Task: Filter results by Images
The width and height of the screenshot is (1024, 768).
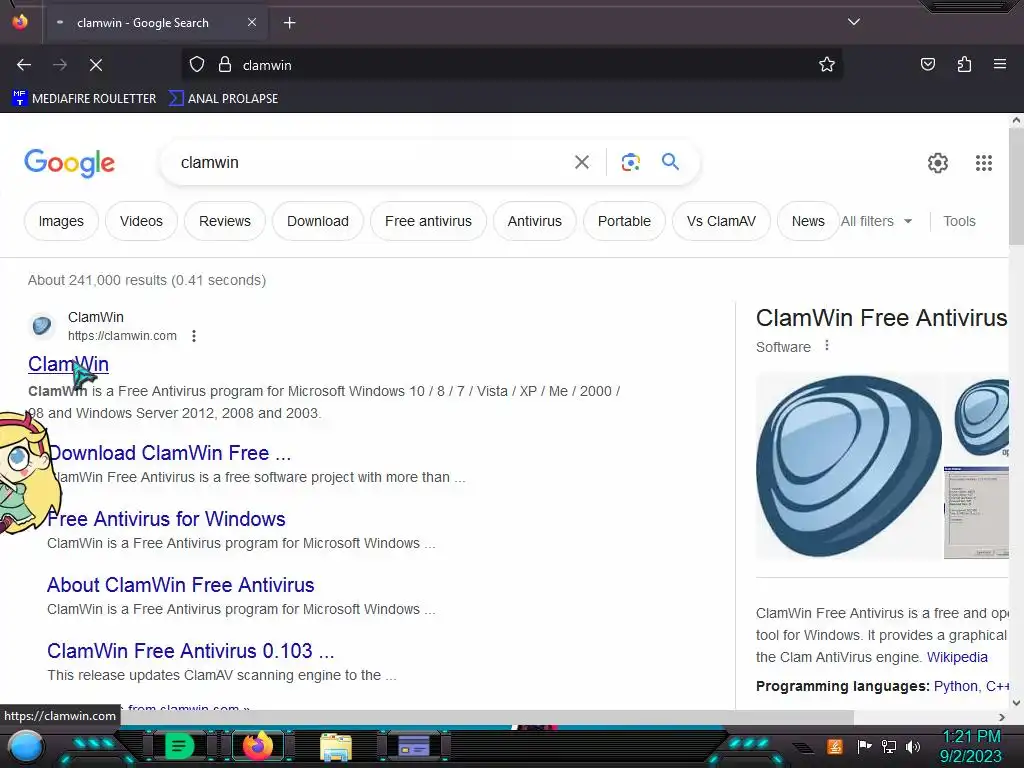Action: tap(61, 221)
